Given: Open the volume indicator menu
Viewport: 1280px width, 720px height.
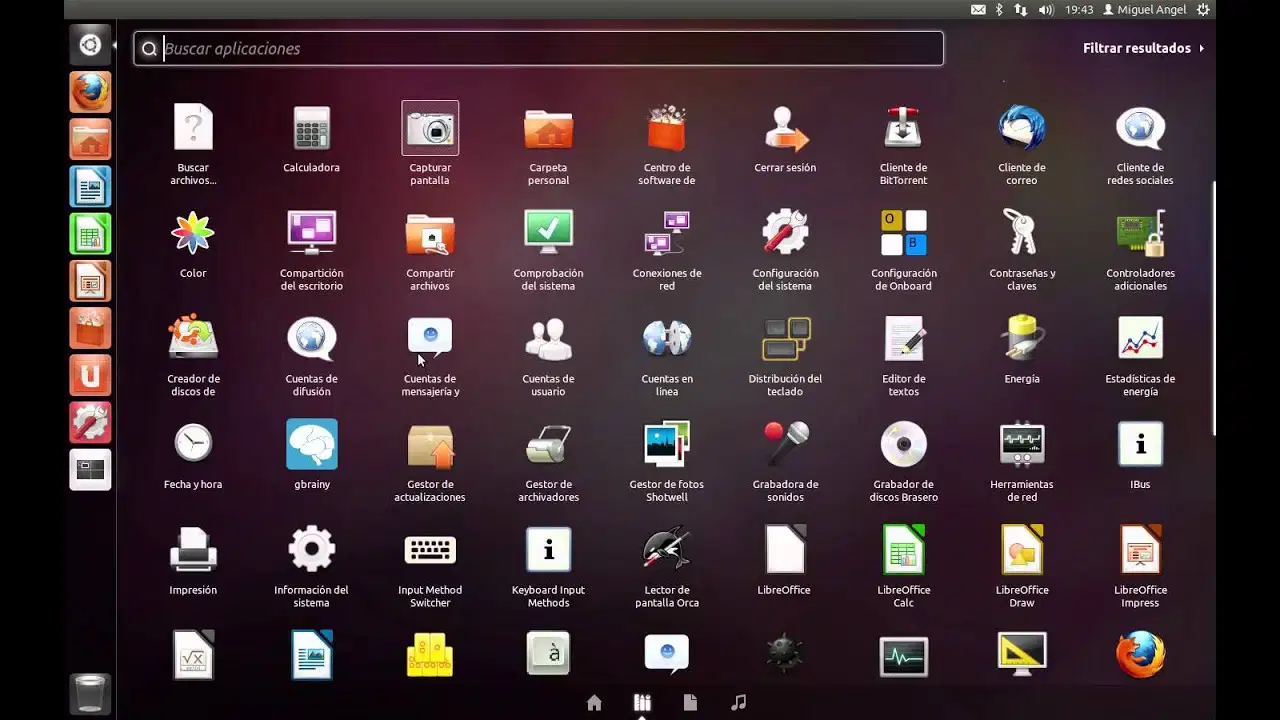Looking at the screenshot, I should tap(1046, 9).
